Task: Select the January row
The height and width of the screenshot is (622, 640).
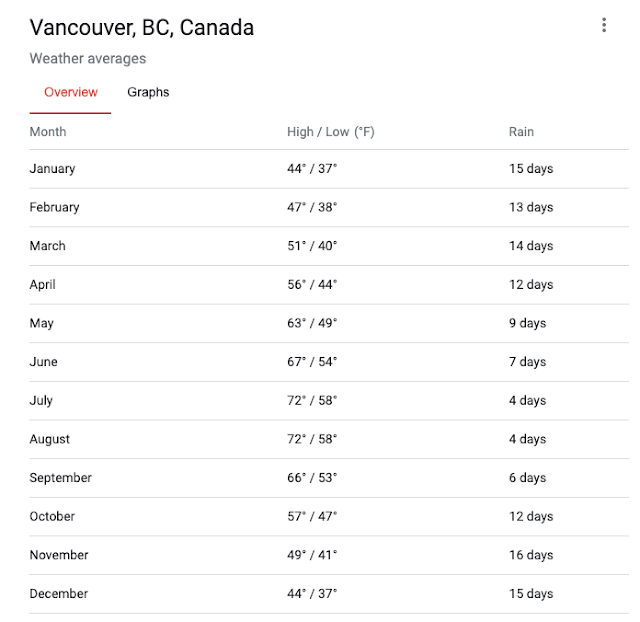Action: tap(329, 169)
